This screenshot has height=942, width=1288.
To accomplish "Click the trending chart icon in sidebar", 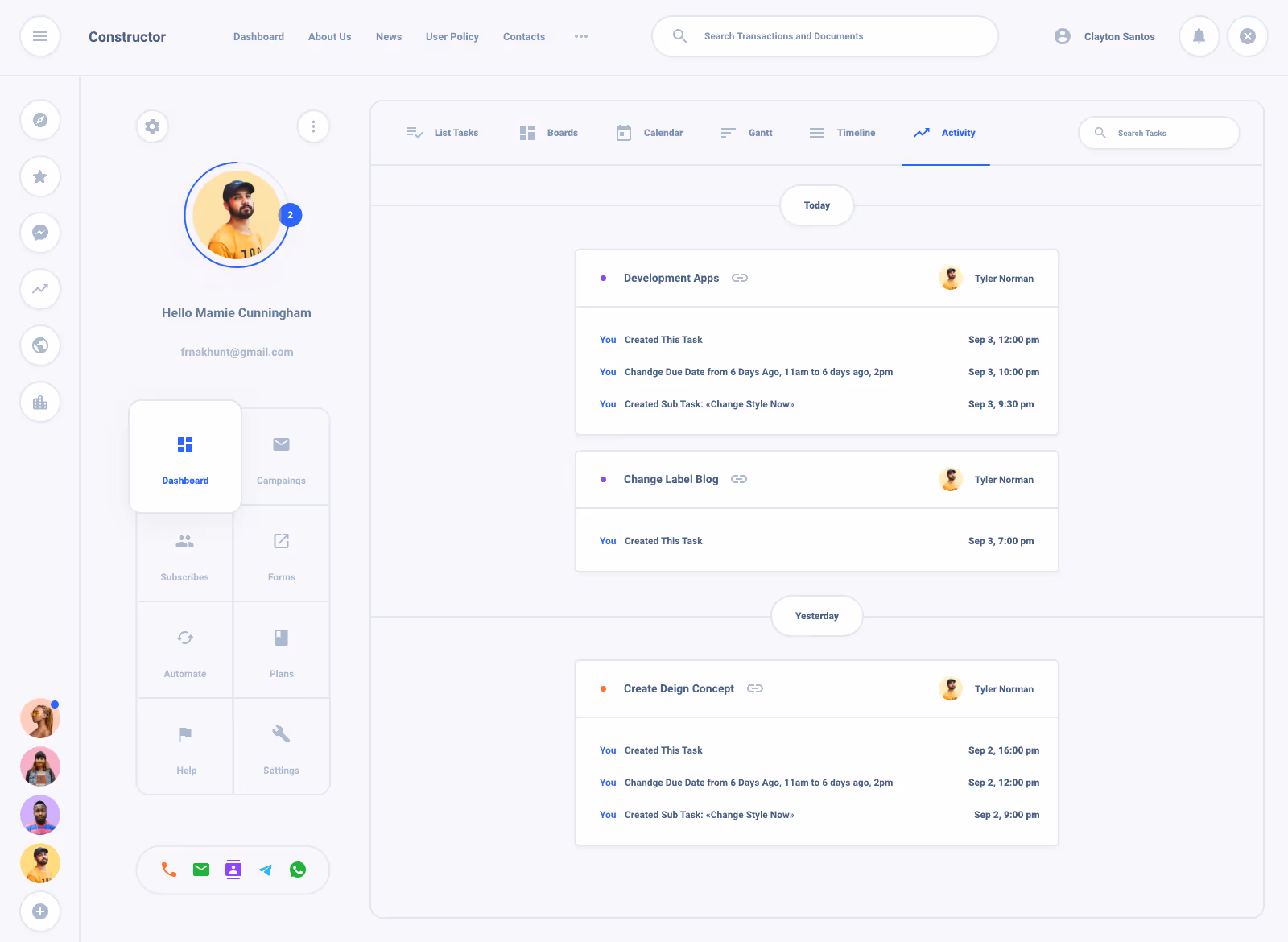I will click(x=40, y=289).
